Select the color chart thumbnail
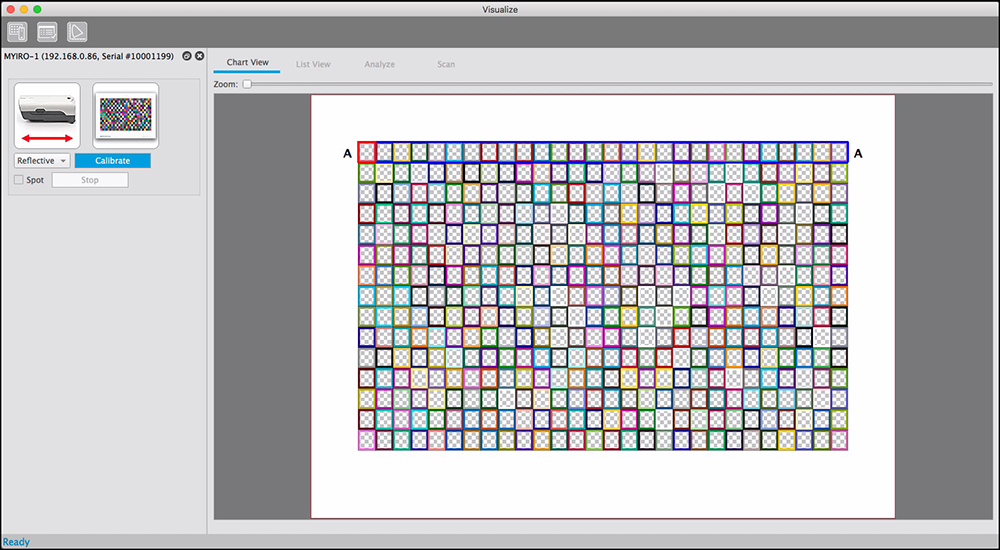Viewport: 1000px width, 550px height. (126, 115)
